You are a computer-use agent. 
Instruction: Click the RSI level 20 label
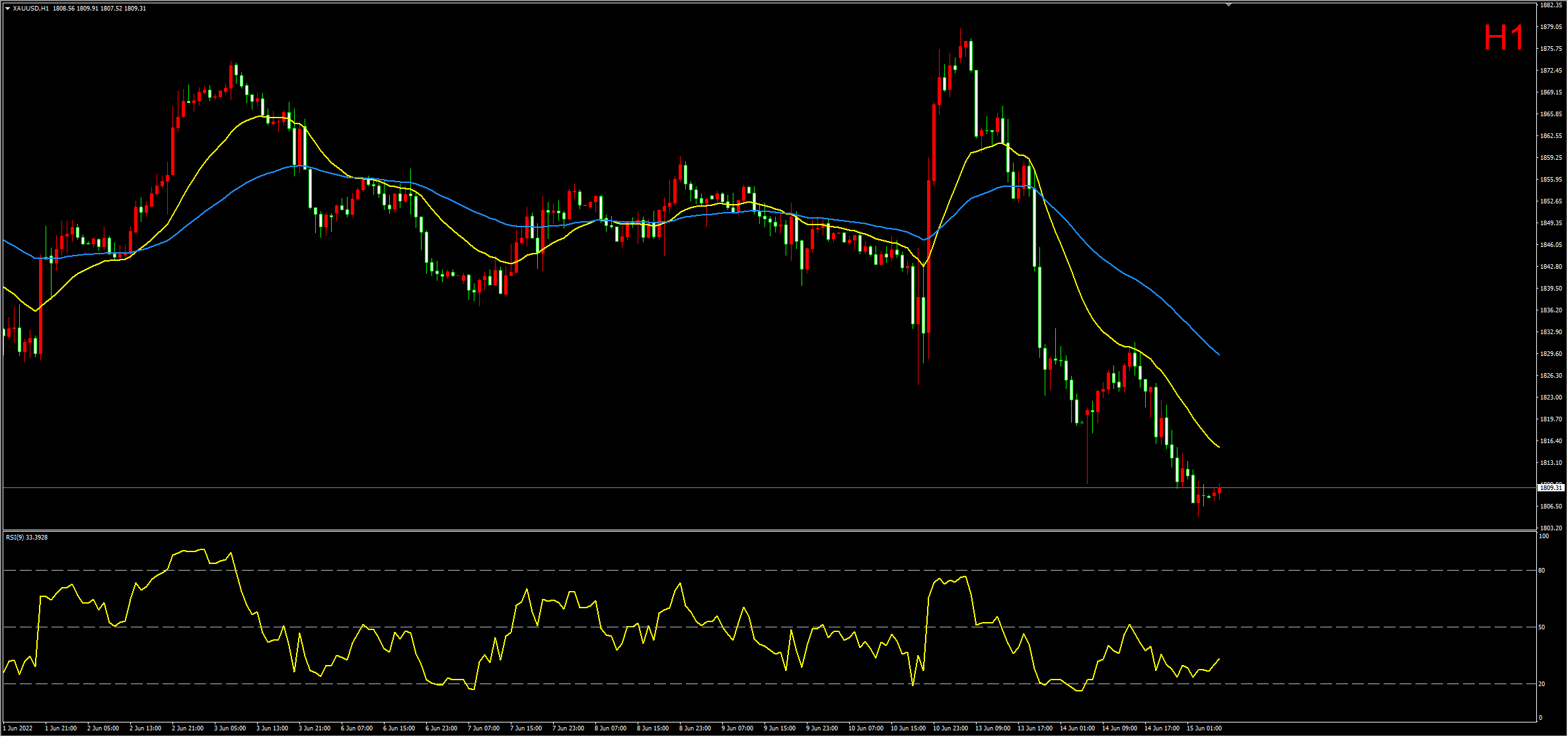point(1542,684)
